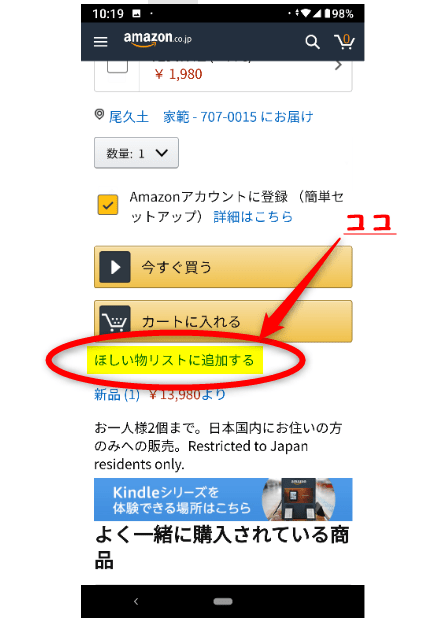Open the Kindleシリーズを体験できる場所 banner
The image size is (437, 635).
click(x=223, y=499)
